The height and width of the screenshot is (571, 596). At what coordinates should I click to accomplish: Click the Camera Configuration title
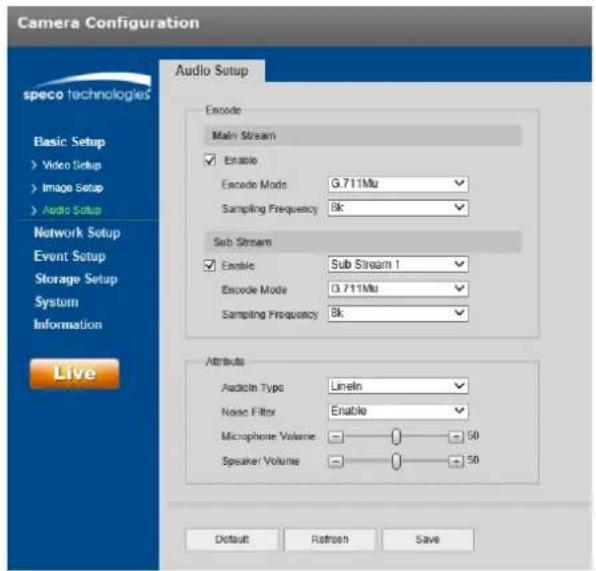tap(108, 23)
